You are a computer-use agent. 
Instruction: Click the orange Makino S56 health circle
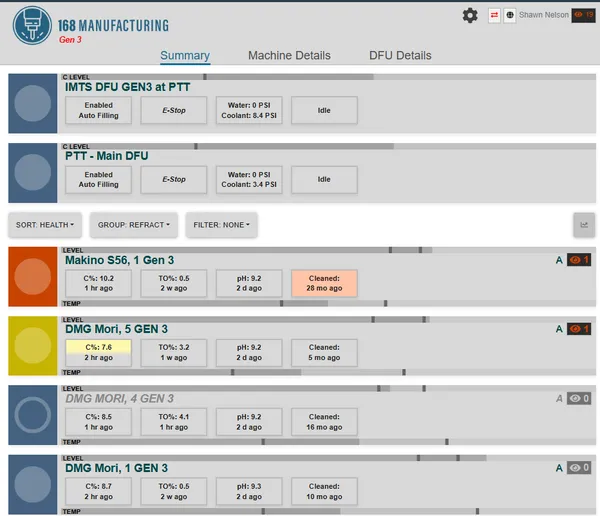33,276
